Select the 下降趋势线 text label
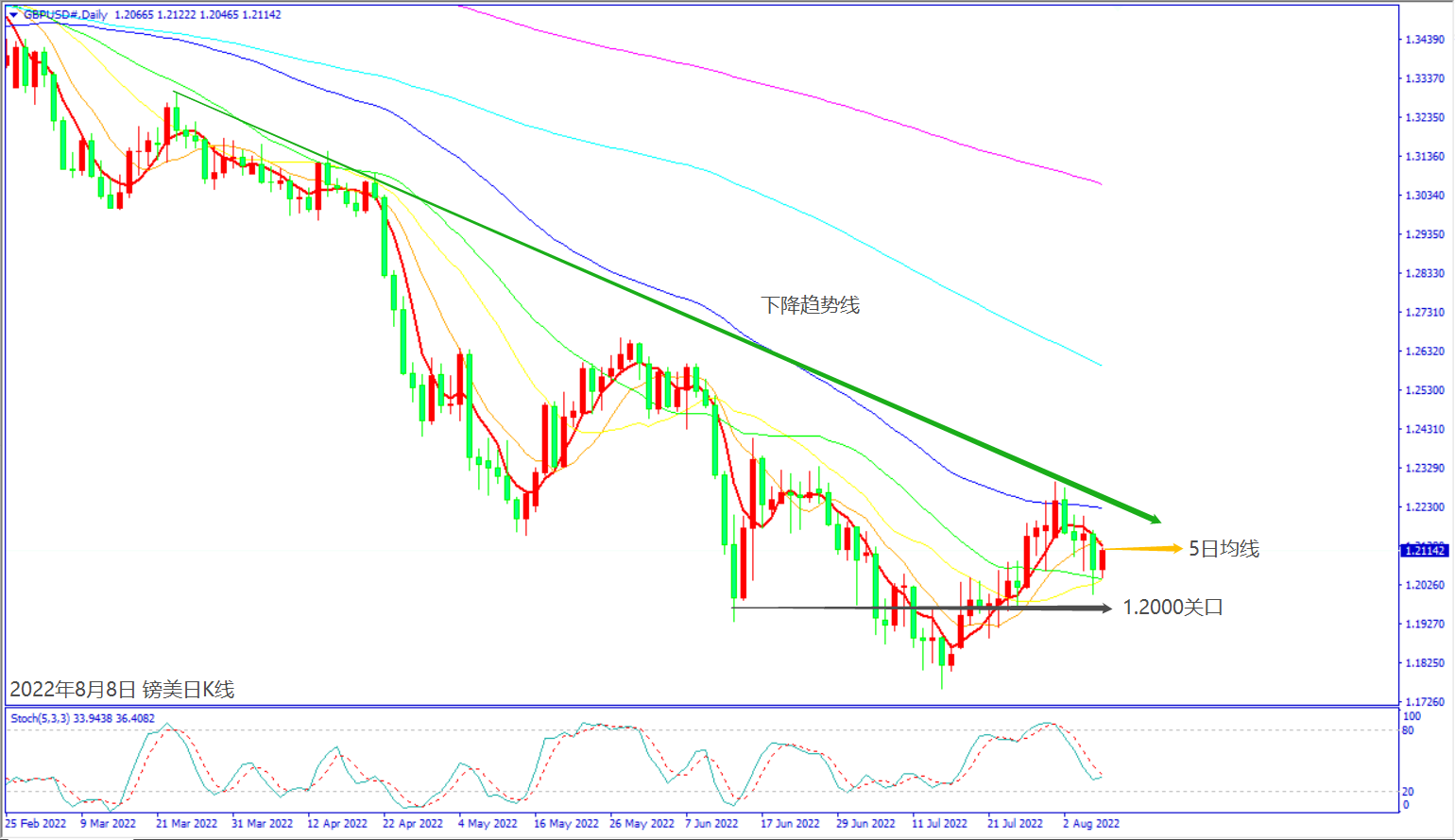 pyautogui.click(x=811, y=305)
